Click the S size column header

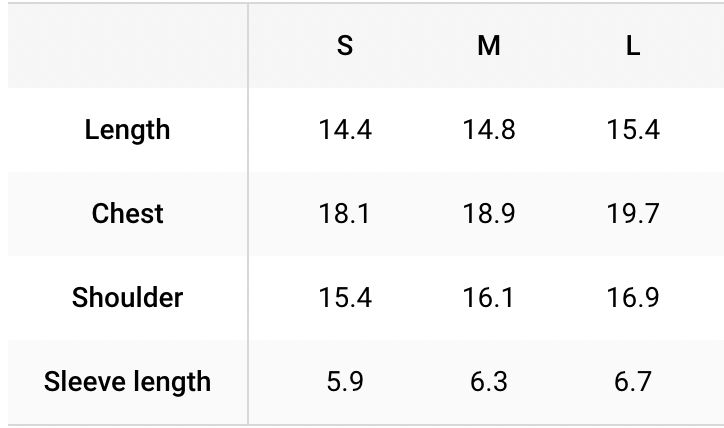tap(345, 47)
